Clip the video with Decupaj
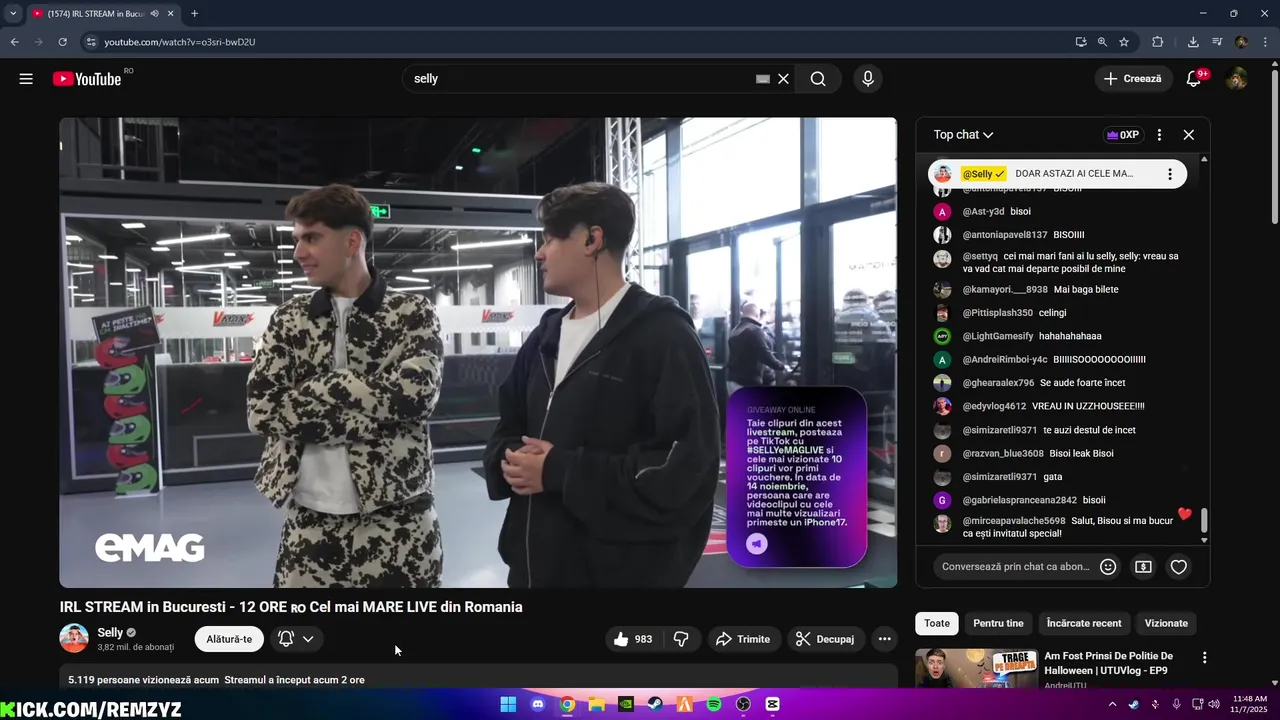 click(x=825, y=639)
